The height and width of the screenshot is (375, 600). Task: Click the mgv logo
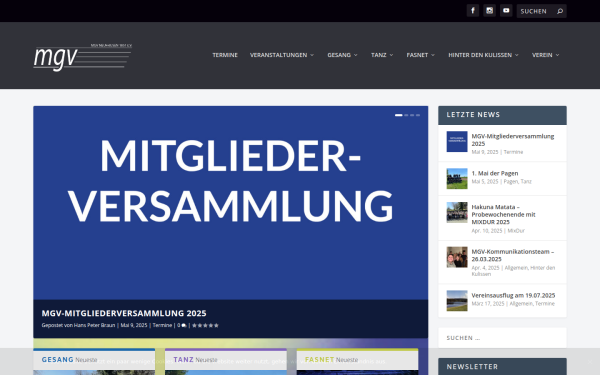point(83,57)
